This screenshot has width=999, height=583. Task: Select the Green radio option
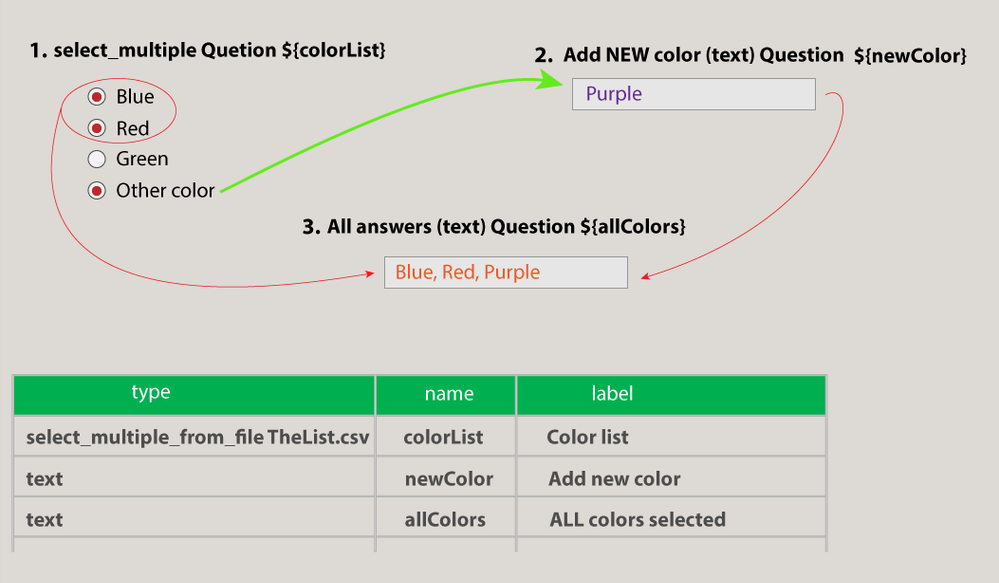(x=97, y=159)
